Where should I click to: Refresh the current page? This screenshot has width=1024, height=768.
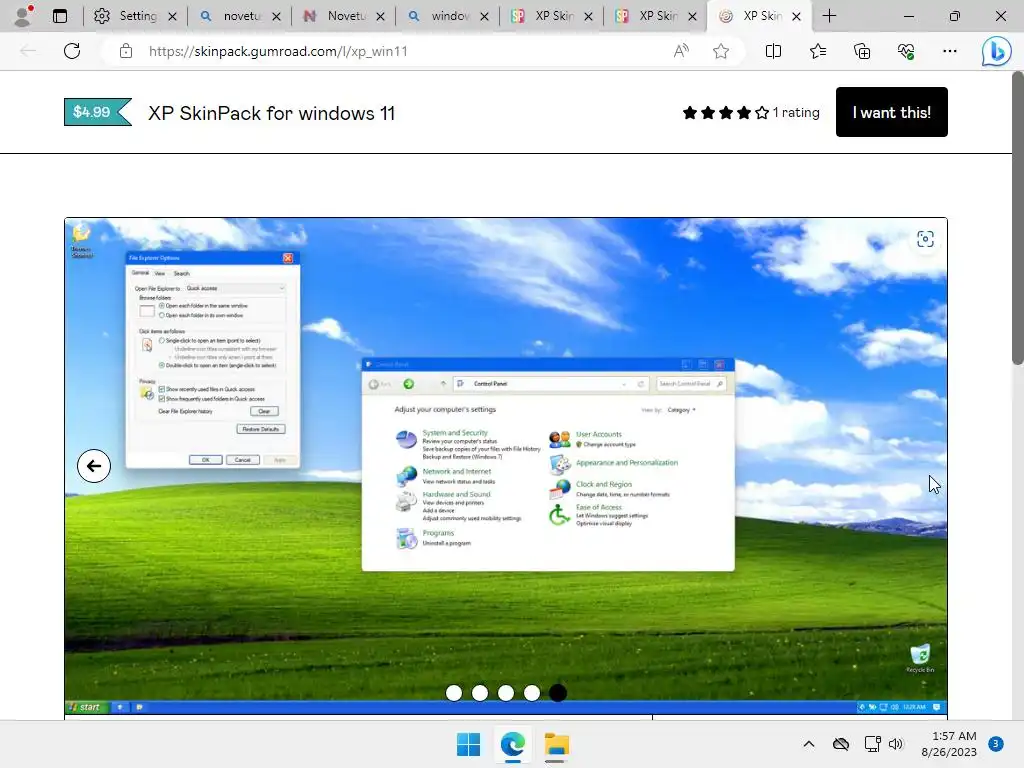coord(72,51)
